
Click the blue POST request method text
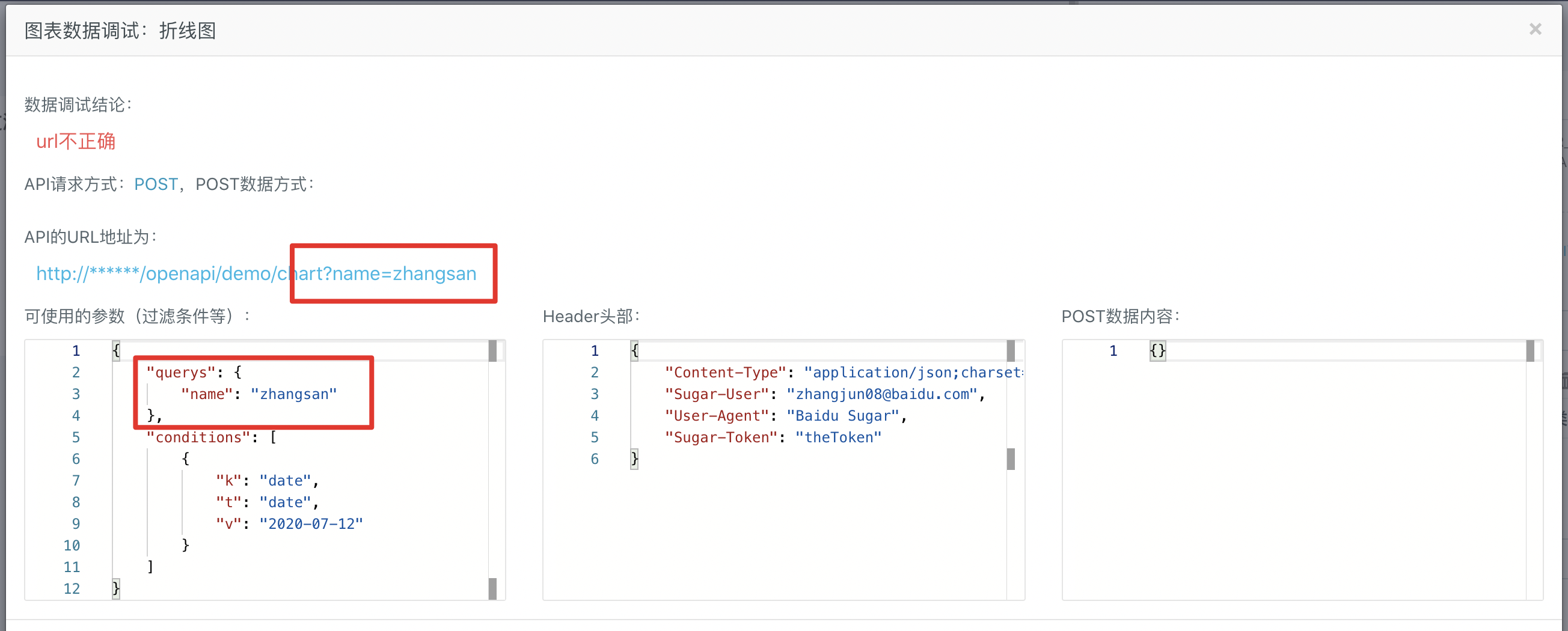[156, 184]
